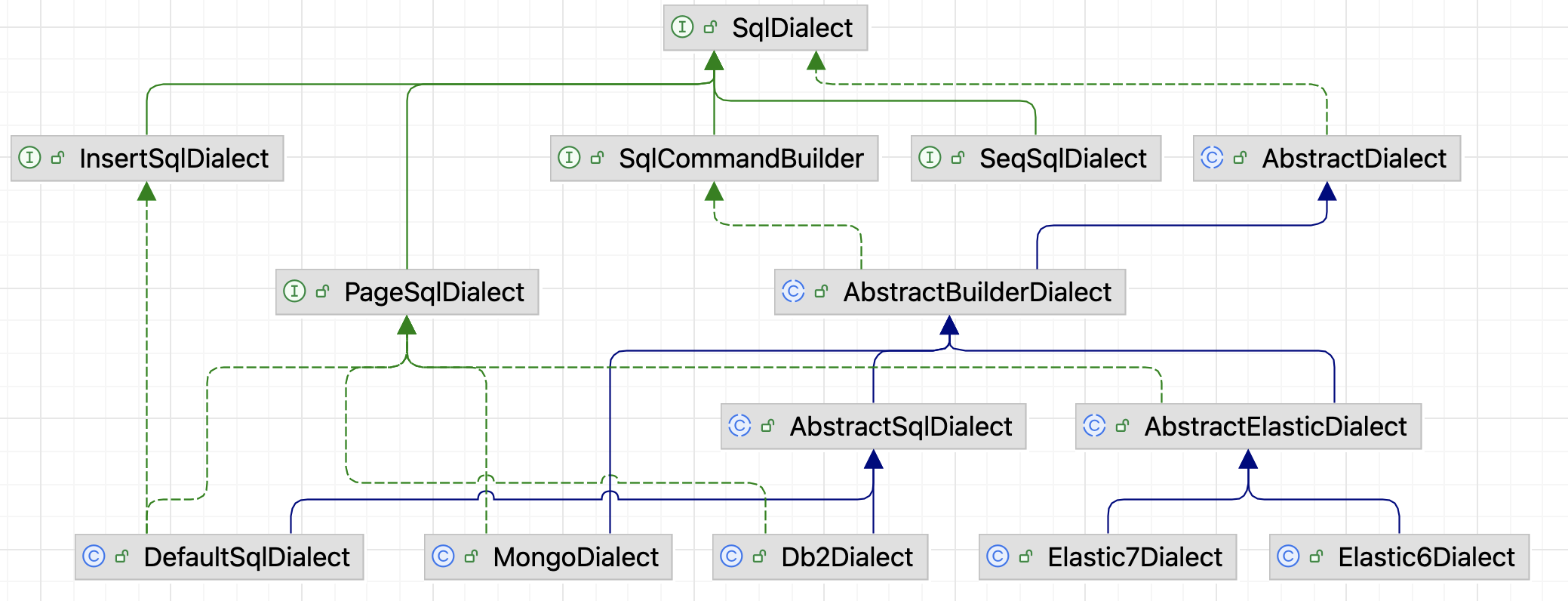Viewport: 1568px width, 601px height.
Task: Click the abstract class icon on AbstractDialect
Action: coord(1212,158)
